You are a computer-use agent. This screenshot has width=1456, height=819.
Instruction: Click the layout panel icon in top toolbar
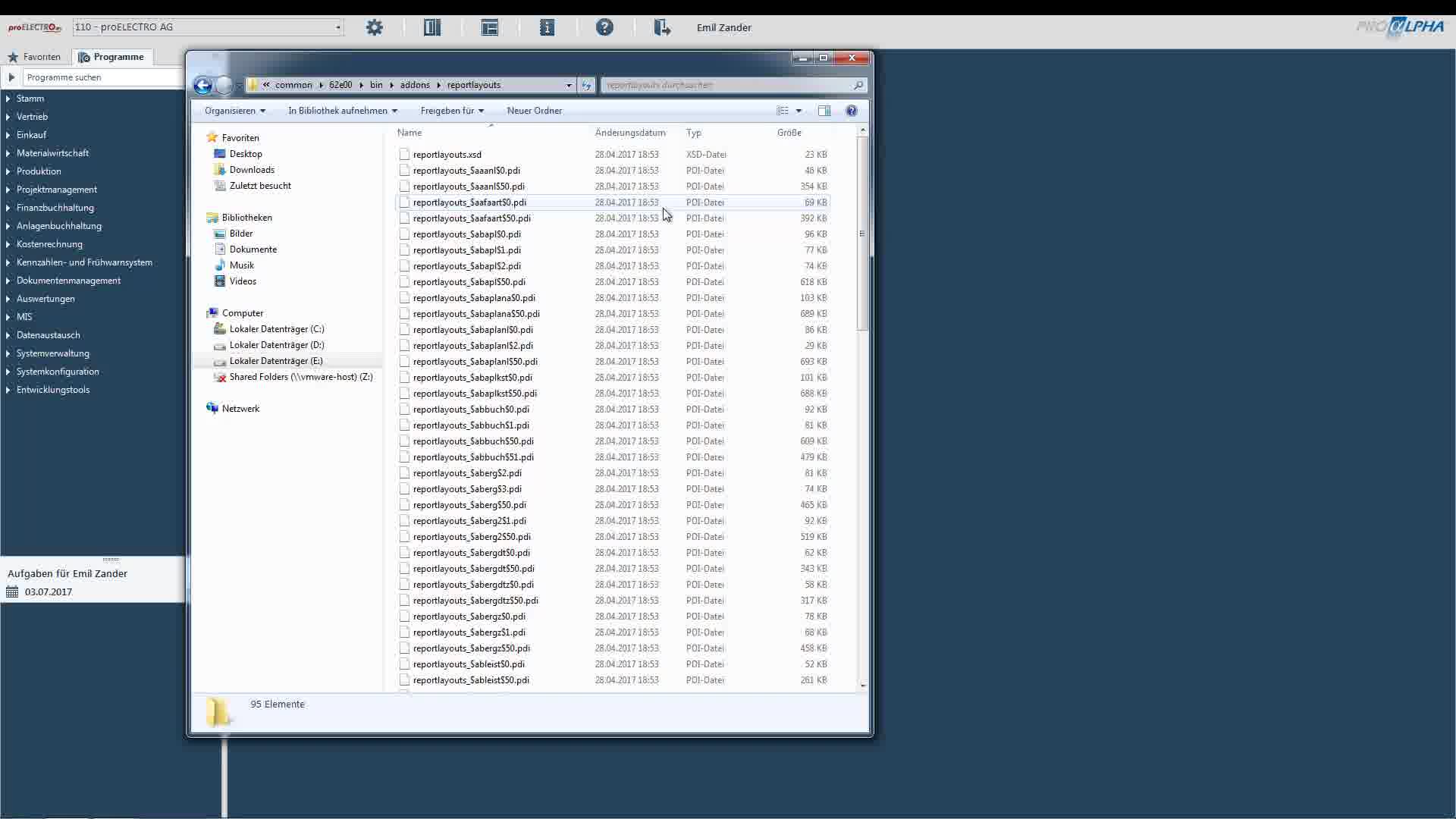point(432,27)
